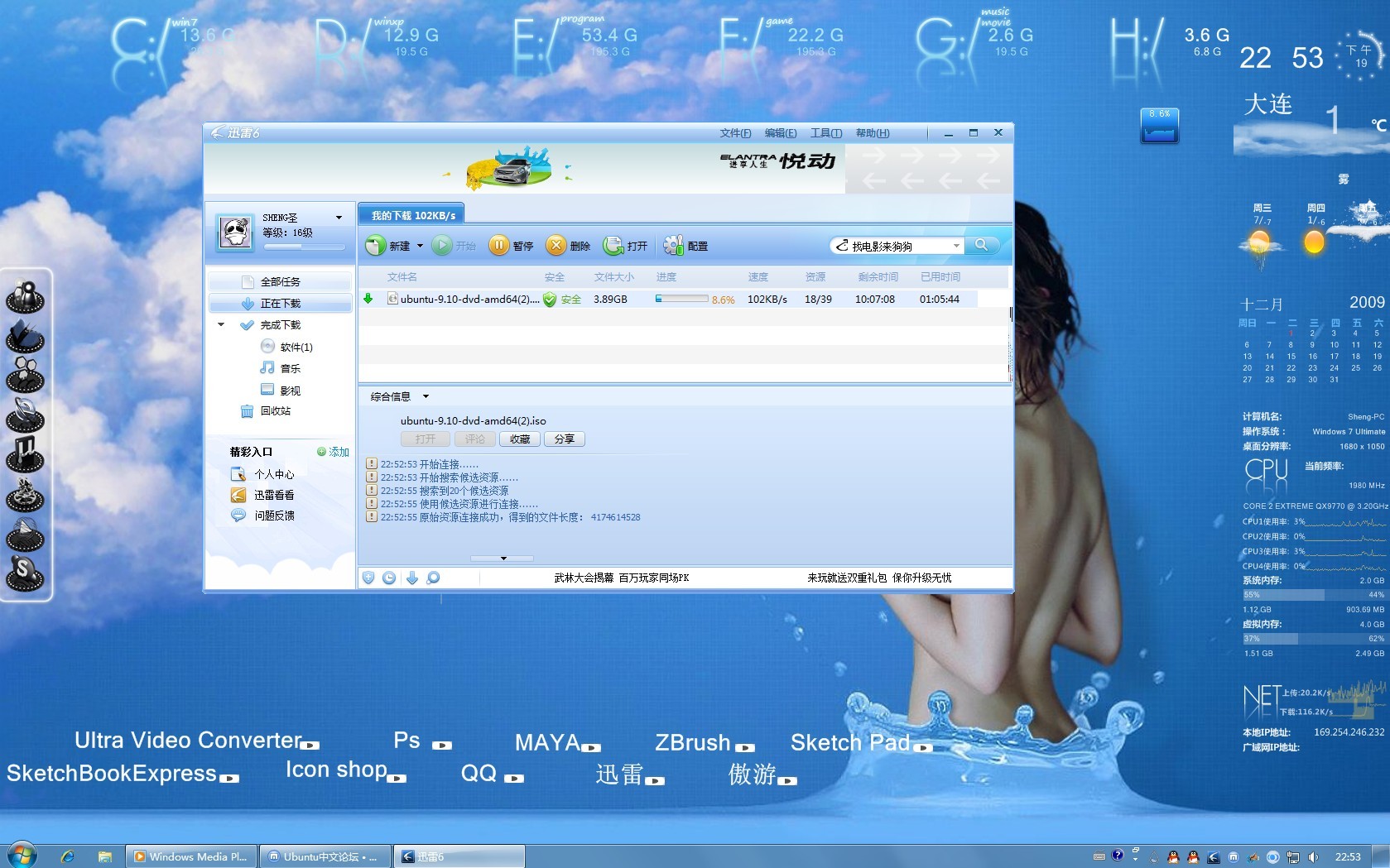Expand the 综合信息 dropdown
1390x868 pixels.
(x=426, y=396)
